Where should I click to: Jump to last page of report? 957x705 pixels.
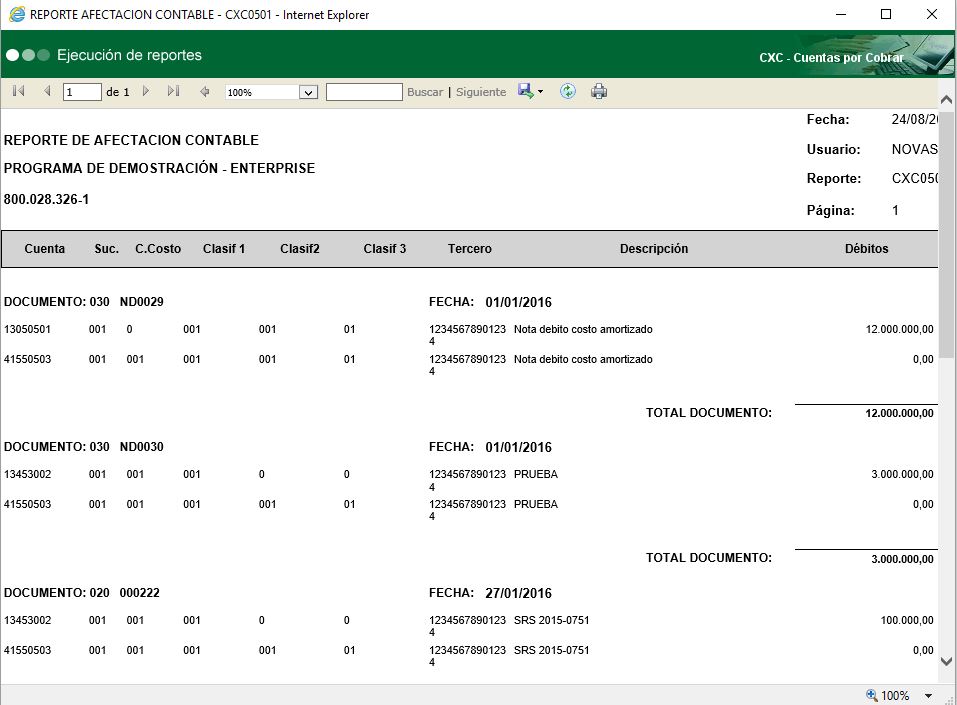point(173,92)
